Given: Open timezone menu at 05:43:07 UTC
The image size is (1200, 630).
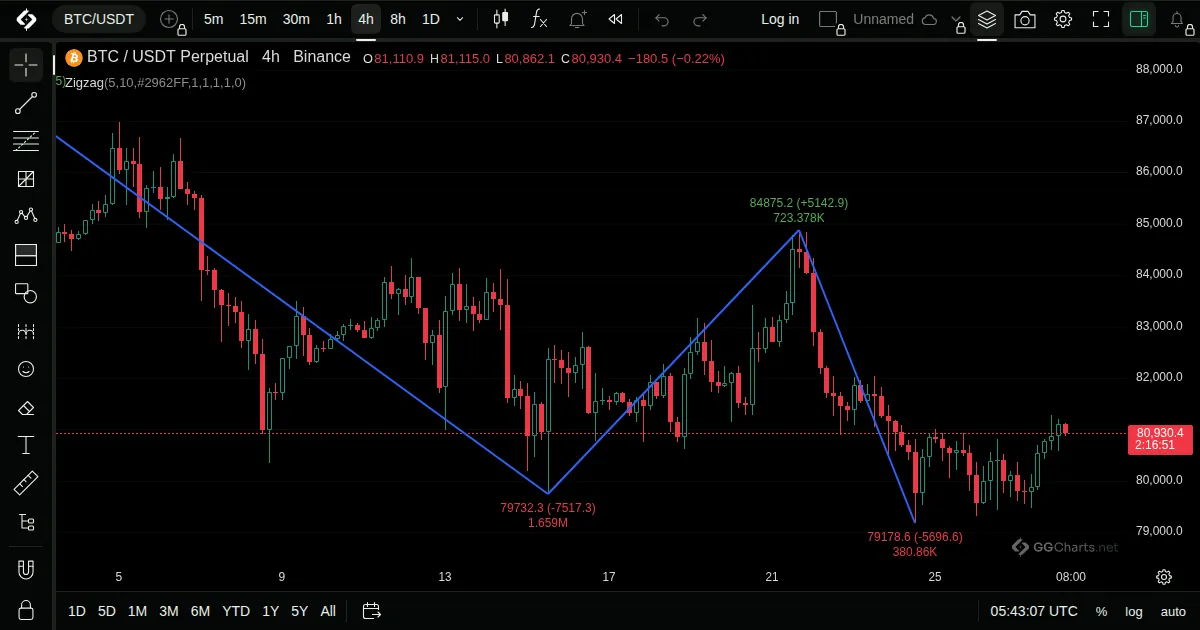Looking at the screenshot, I should click(x=1034, y=611).
